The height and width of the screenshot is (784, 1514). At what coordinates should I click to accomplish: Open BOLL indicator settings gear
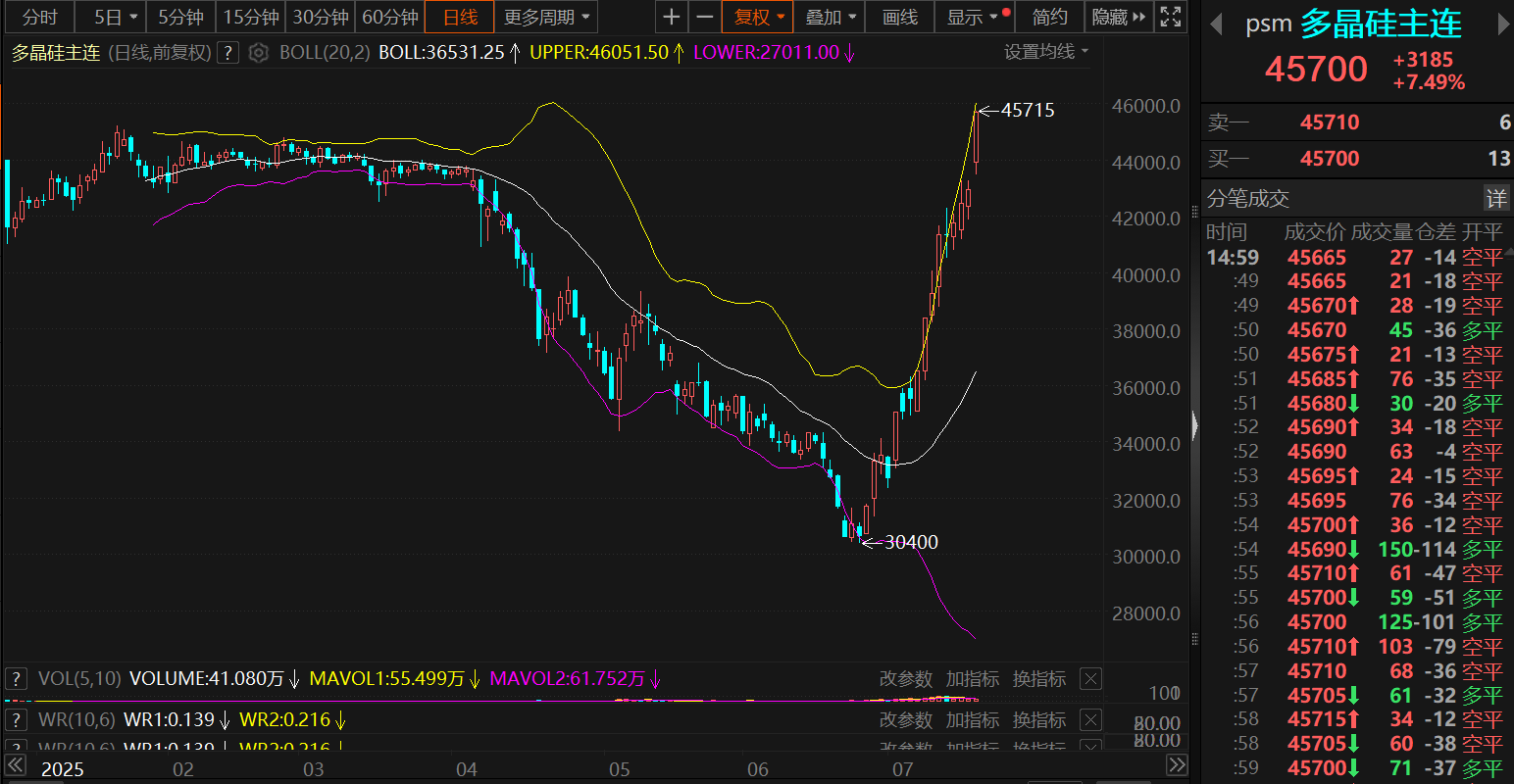[258, 53]
